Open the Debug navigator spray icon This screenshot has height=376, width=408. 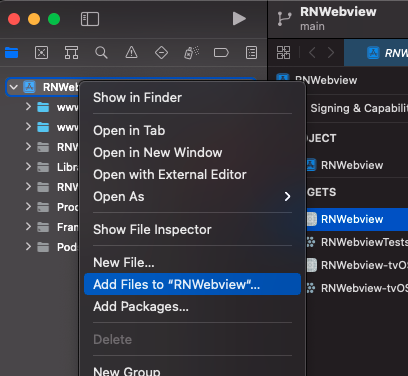tap(191, 52)
